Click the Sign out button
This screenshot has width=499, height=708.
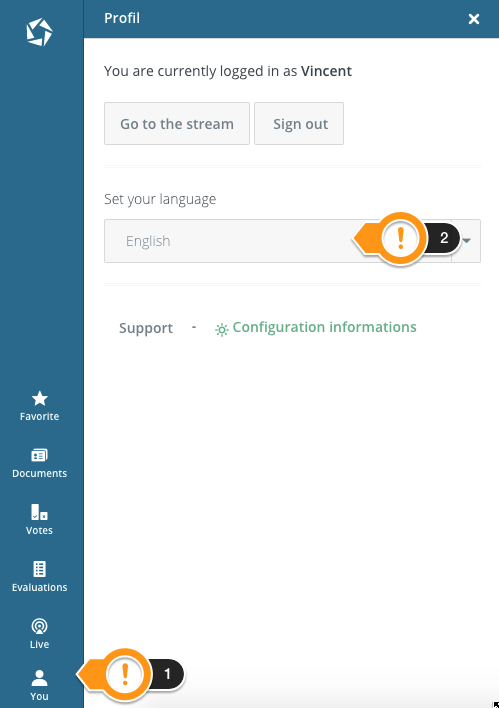pos(299,124)
